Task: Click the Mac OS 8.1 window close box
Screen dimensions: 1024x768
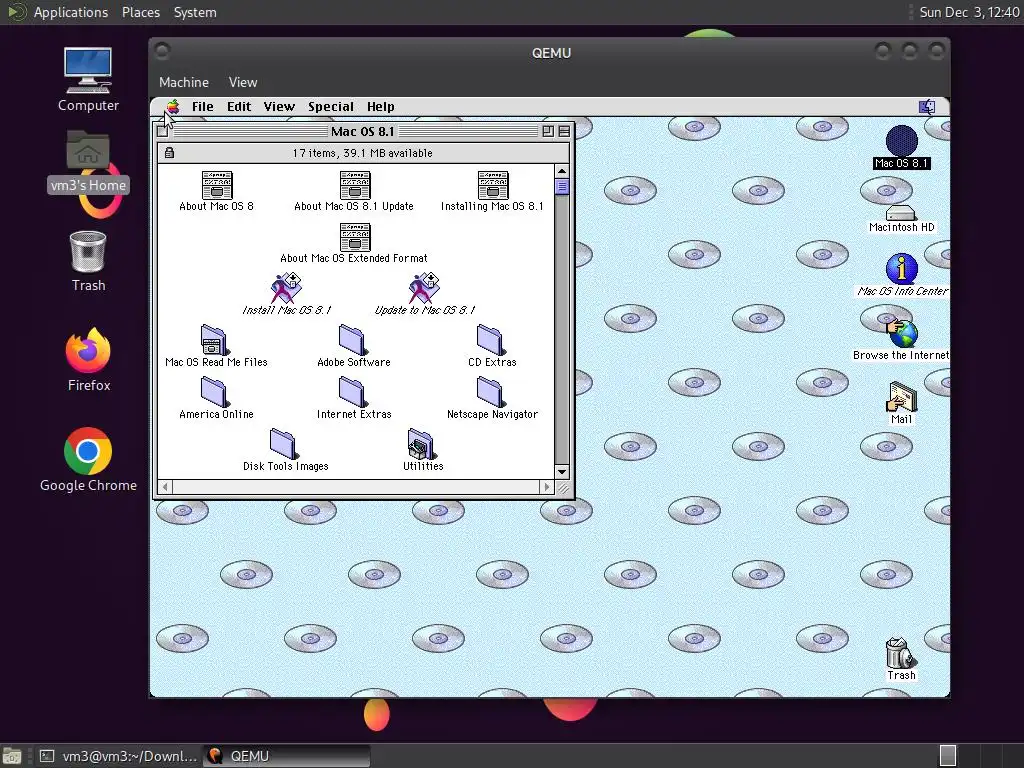Action: tap(163, 131)
